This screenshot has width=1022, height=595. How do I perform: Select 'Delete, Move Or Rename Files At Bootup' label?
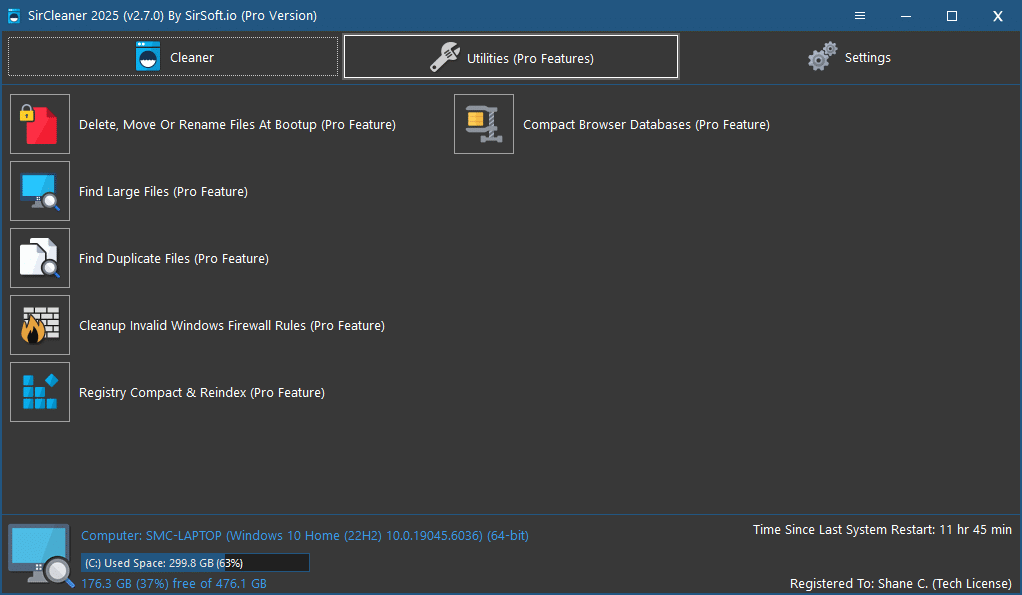pos(237,124)
